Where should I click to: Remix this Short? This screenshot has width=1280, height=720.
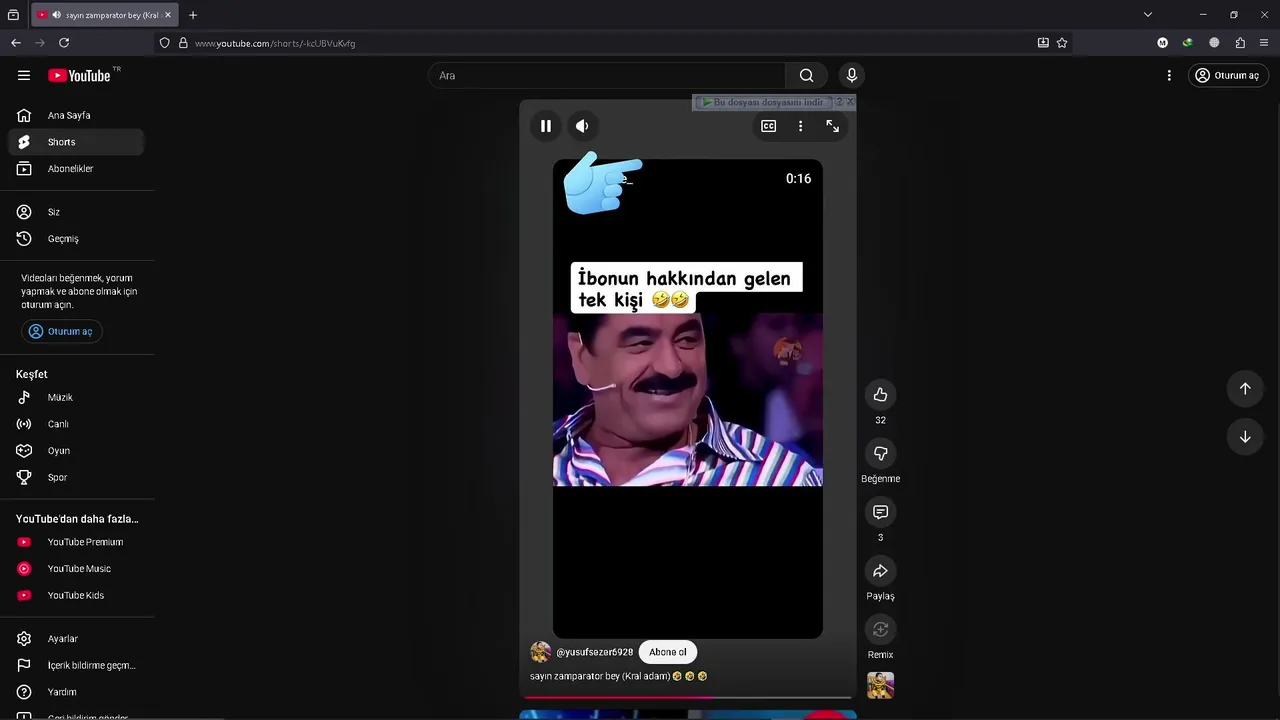coord(880,629)
